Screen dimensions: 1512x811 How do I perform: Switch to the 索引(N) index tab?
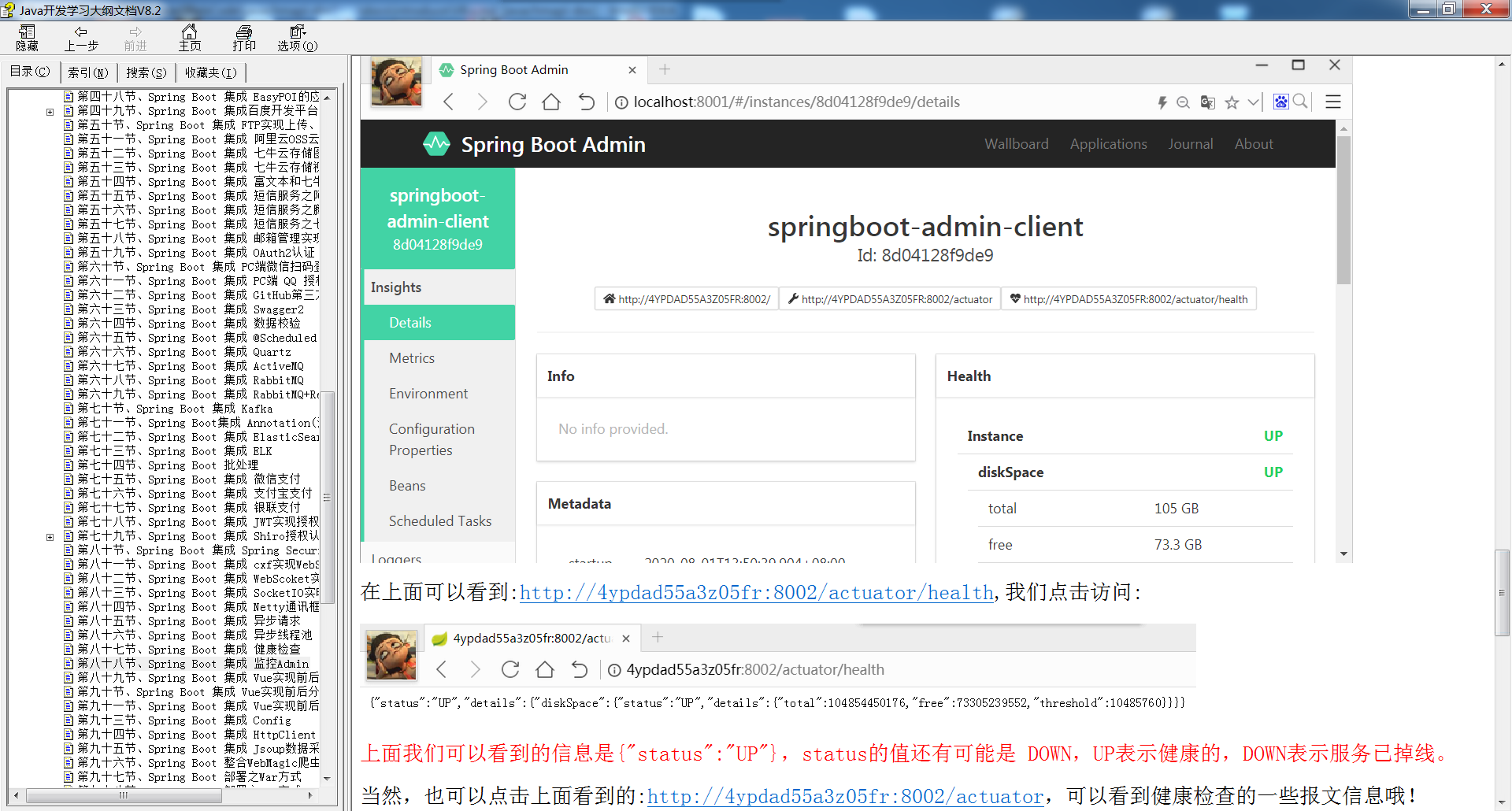tap(88, 72)
